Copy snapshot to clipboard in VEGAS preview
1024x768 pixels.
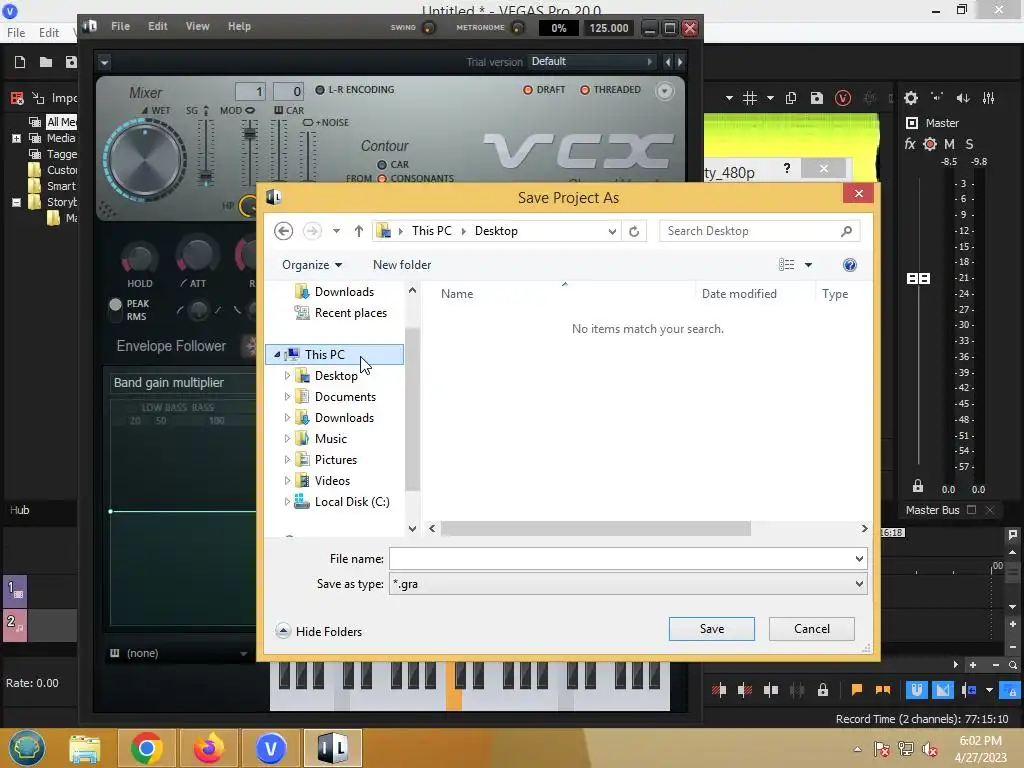pyautogui.click(x=791, y=99)
